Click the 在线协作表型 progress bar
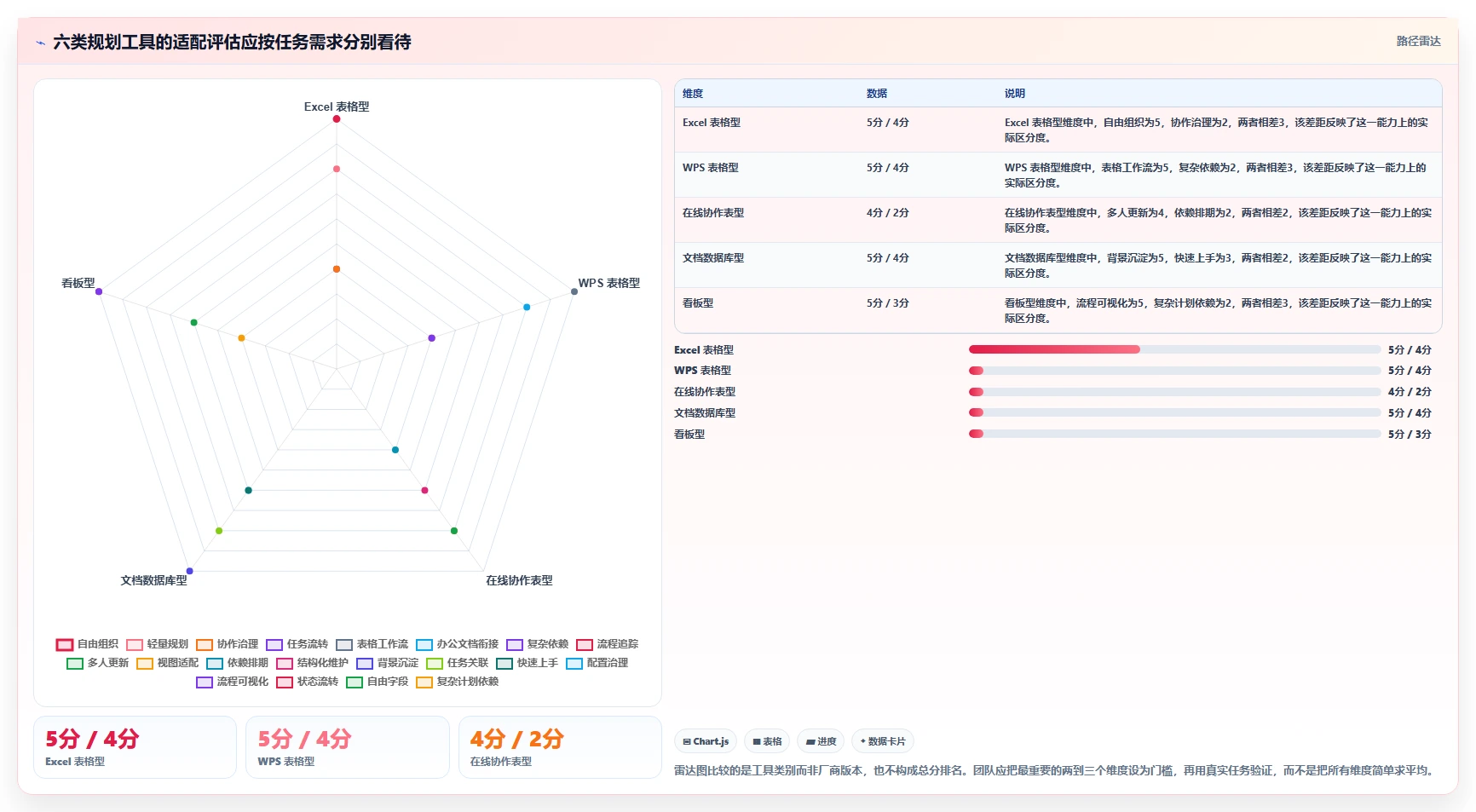1476x812 pixels. coord(1174,392)
